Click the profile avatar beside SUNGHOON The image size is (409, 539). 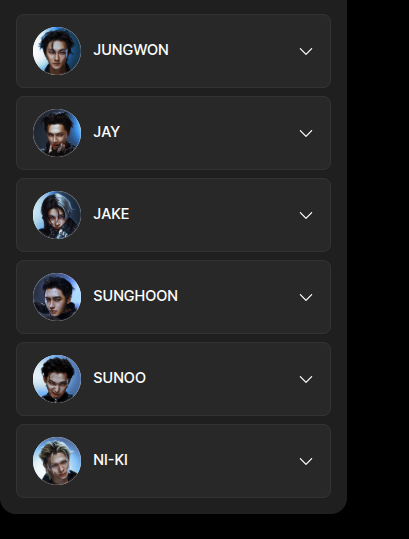click(x=57, y=297)
